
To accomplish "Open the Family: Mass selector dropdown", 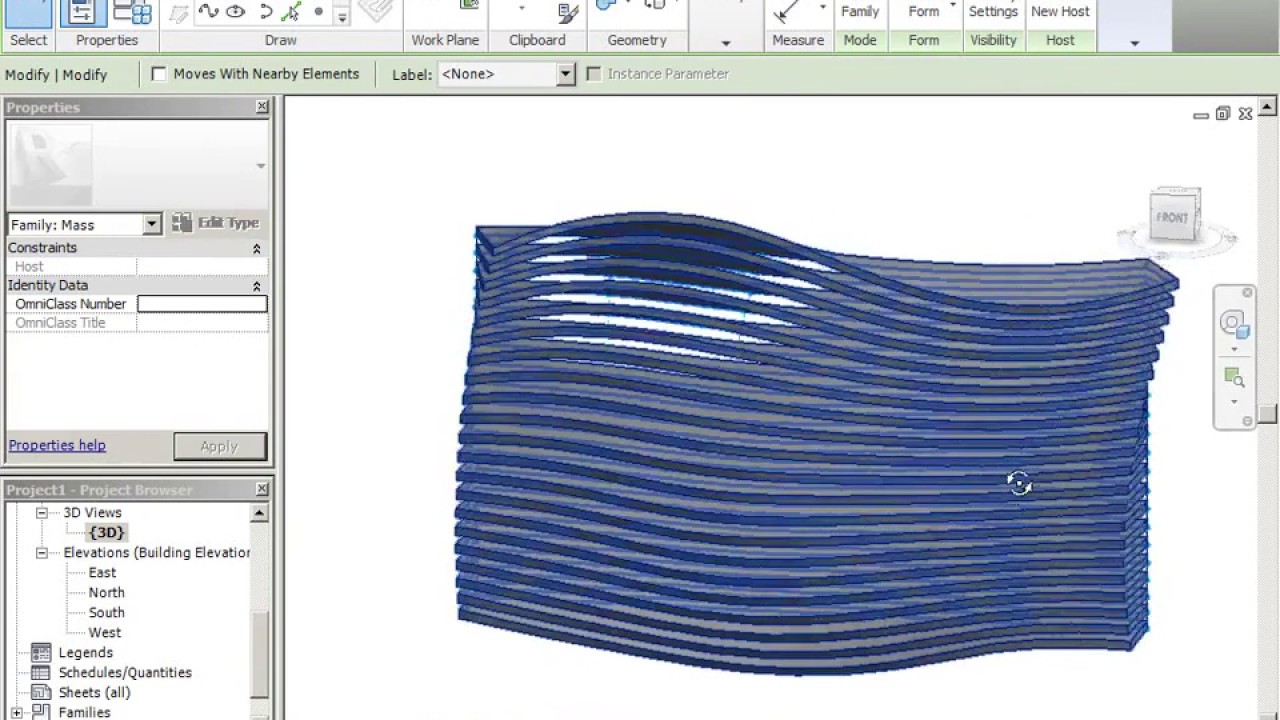I will [152, 225].
